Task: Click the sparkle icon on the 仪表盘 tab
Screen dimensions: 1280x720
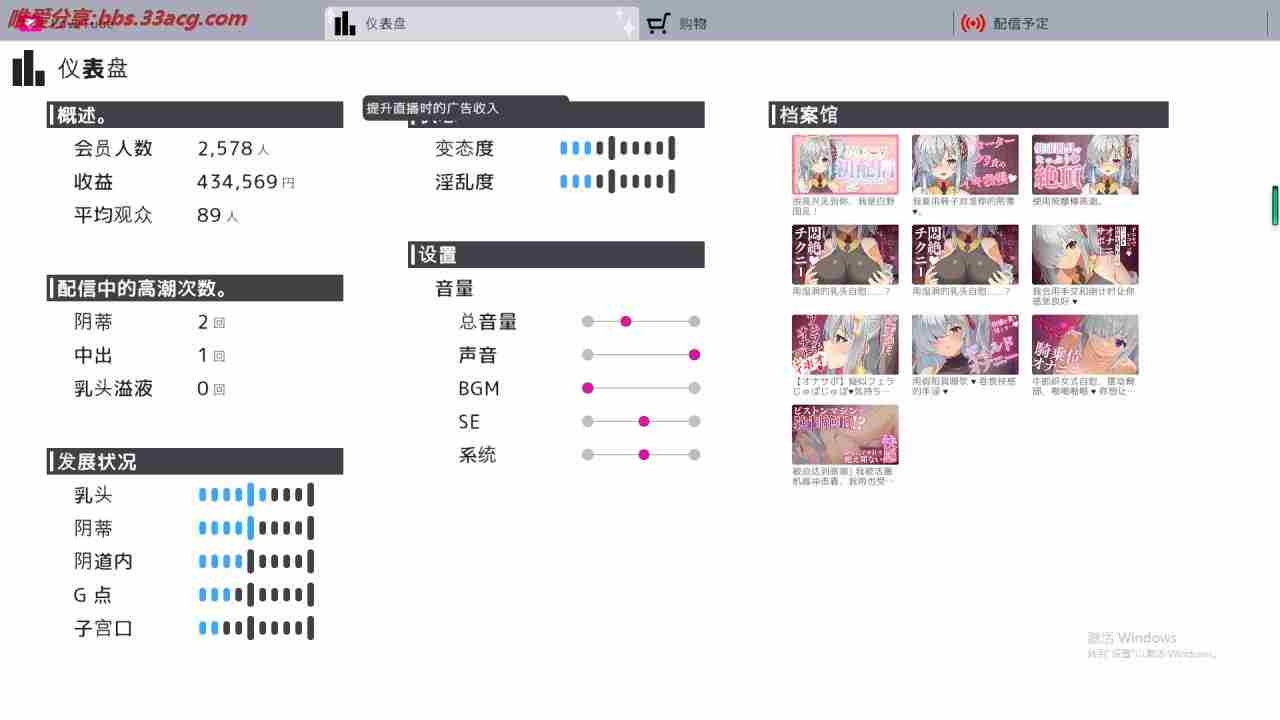Action: point(624,23)
